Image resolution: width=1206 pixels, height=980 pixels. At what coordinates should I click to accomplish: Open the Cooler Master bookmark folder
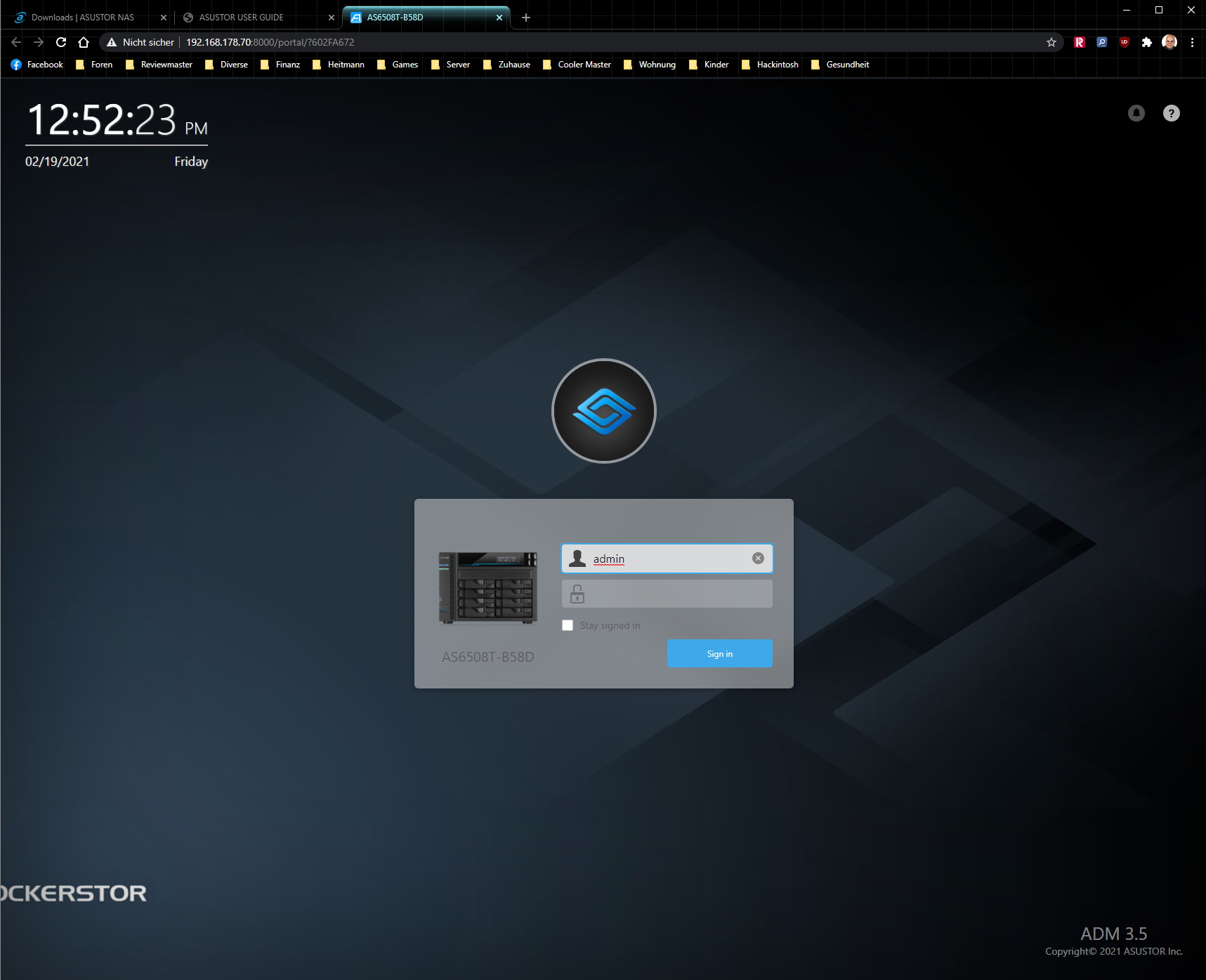click(577, 65)
